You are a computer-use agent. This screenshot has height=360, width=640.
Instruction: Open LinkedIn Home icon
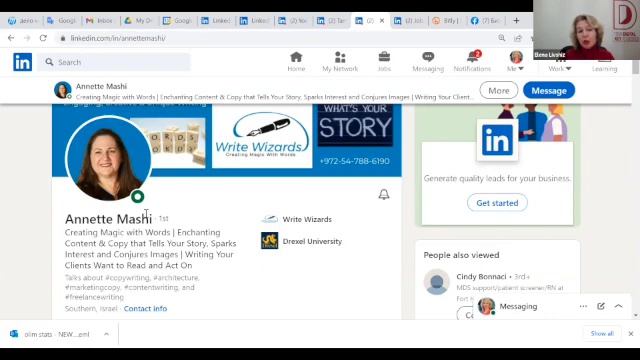click(296, 62)
